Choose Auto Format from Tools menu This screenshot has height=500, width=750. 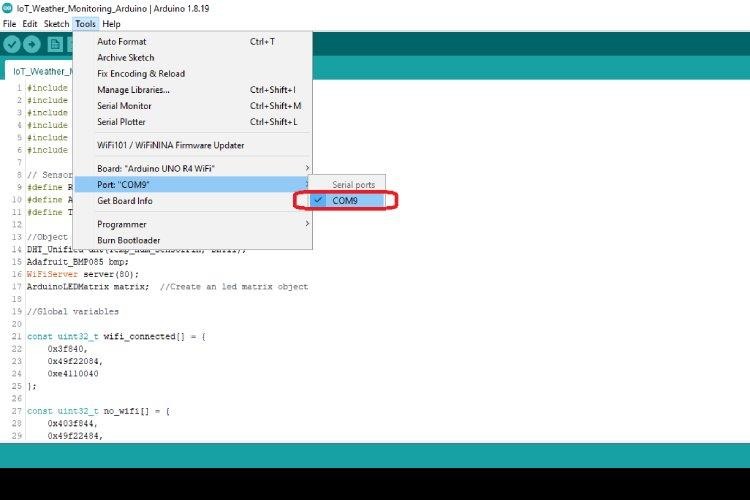pyautogui.click(x=193, y=42)
